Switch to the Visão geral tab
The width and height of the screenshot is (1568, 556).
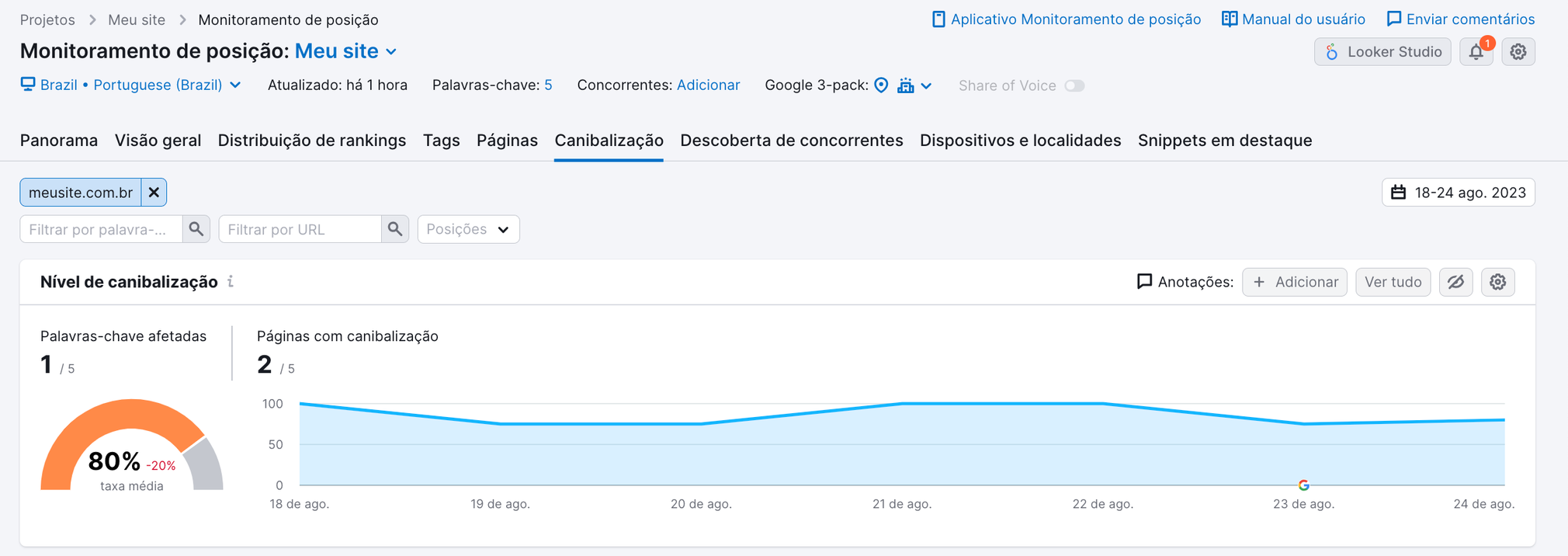(158, 141)
